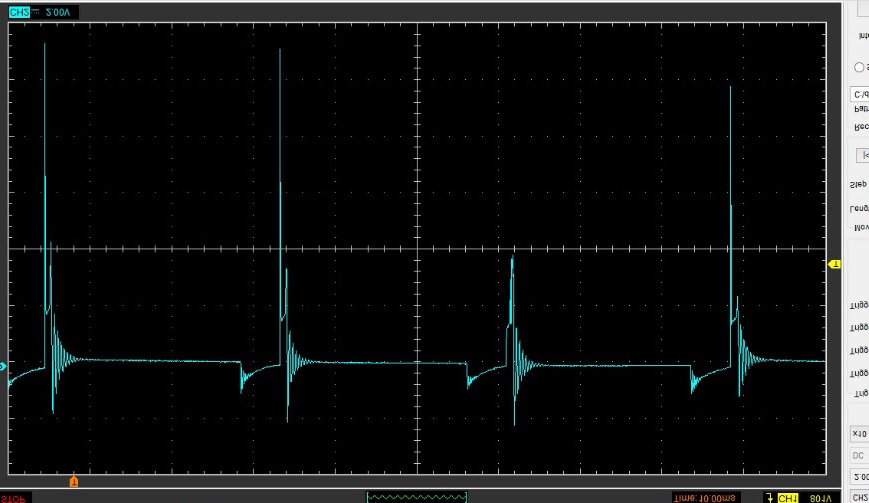Click the yellow CH1 trigger source label
The width and height of the screenshot is (869, 503).
pyautogui.click(x=788, y=497)
